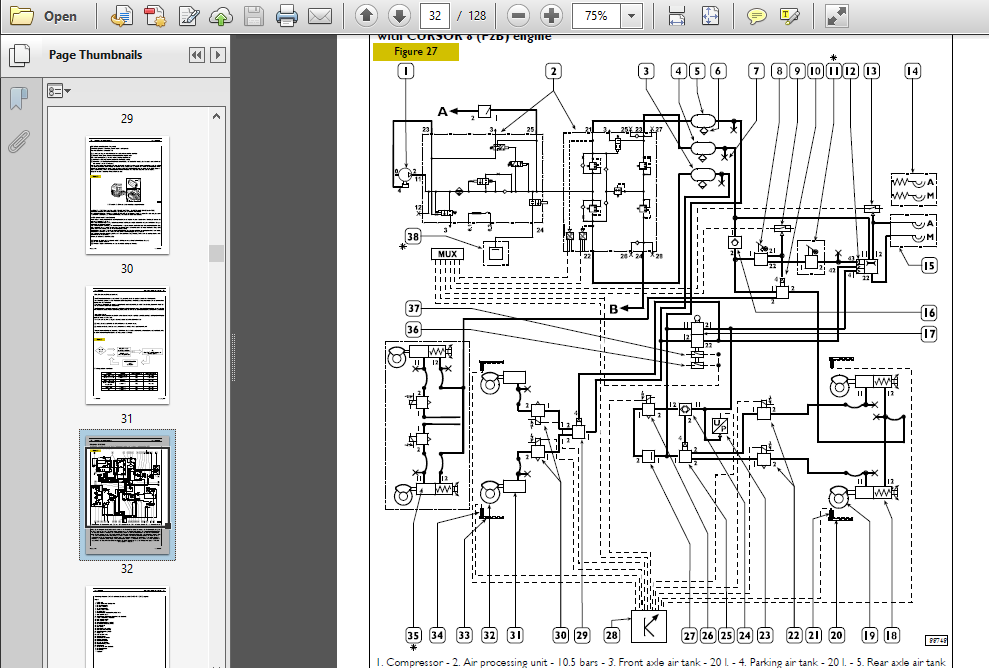Select the highlight text tool
This screenshot has width=989, height=668.
click(789, 16)
